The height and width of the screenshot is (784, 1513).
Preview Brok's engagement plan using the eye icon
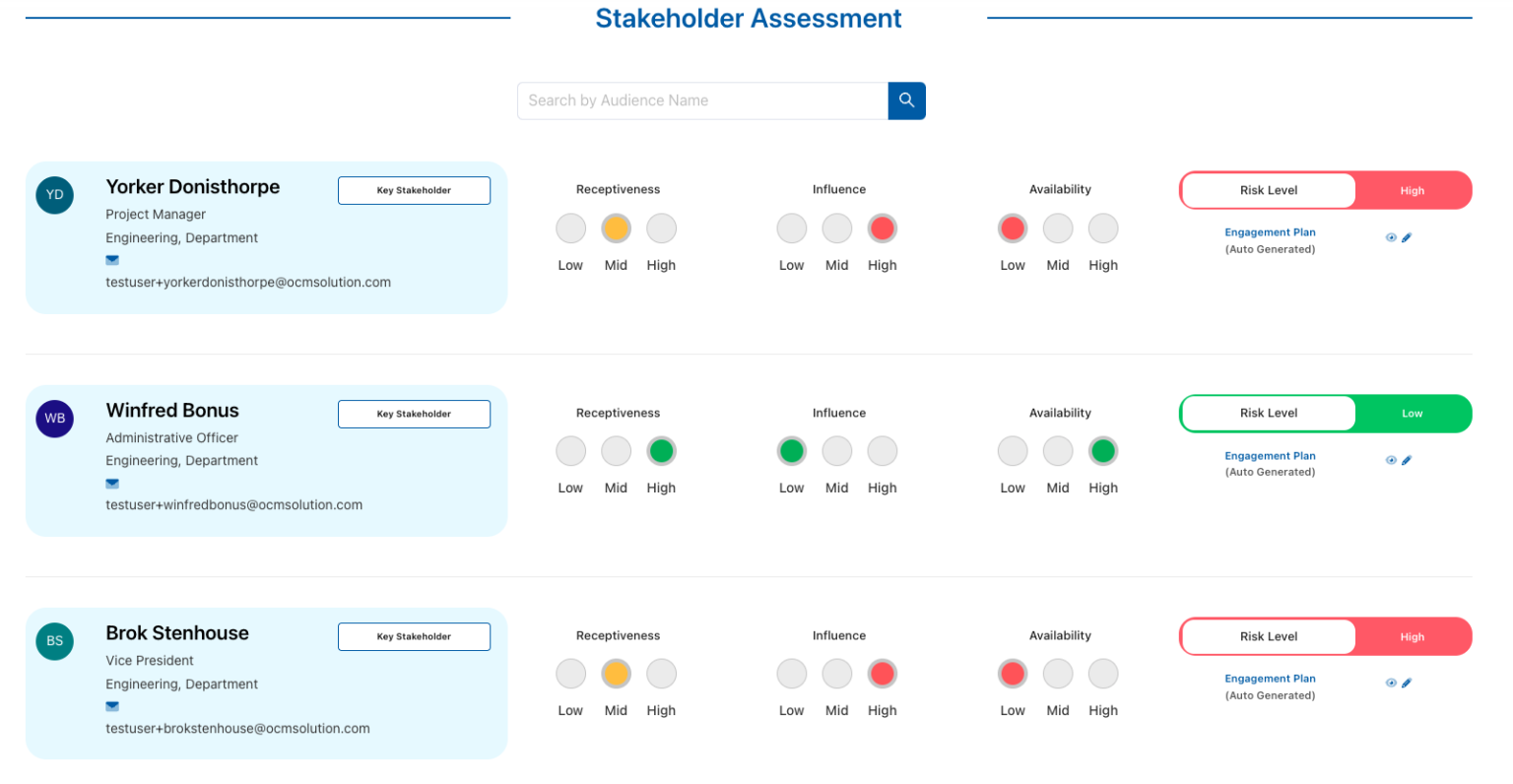coord(1391,683)
